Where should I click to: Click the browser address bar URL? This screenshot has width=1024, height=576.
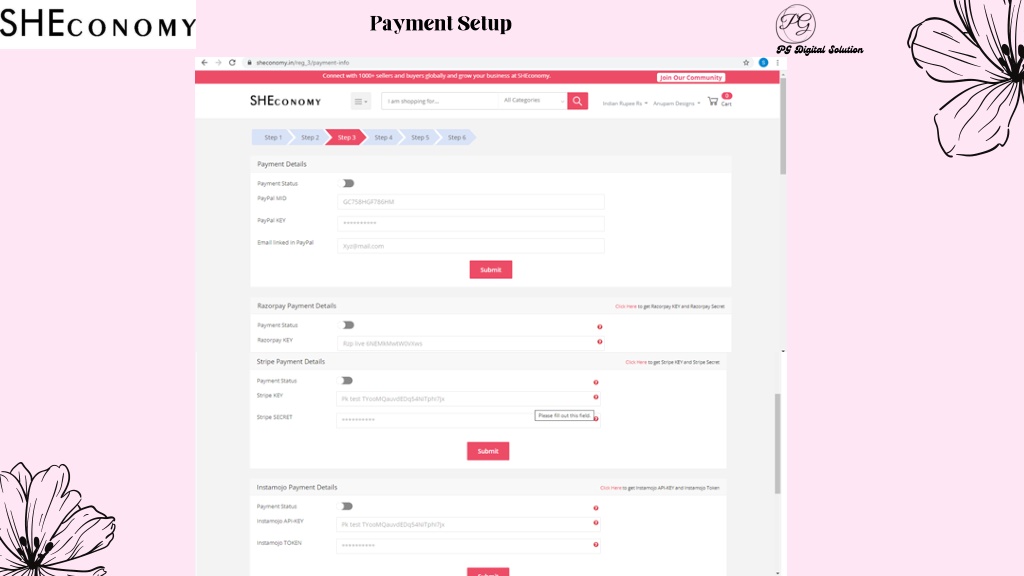[x=302, y=63]
